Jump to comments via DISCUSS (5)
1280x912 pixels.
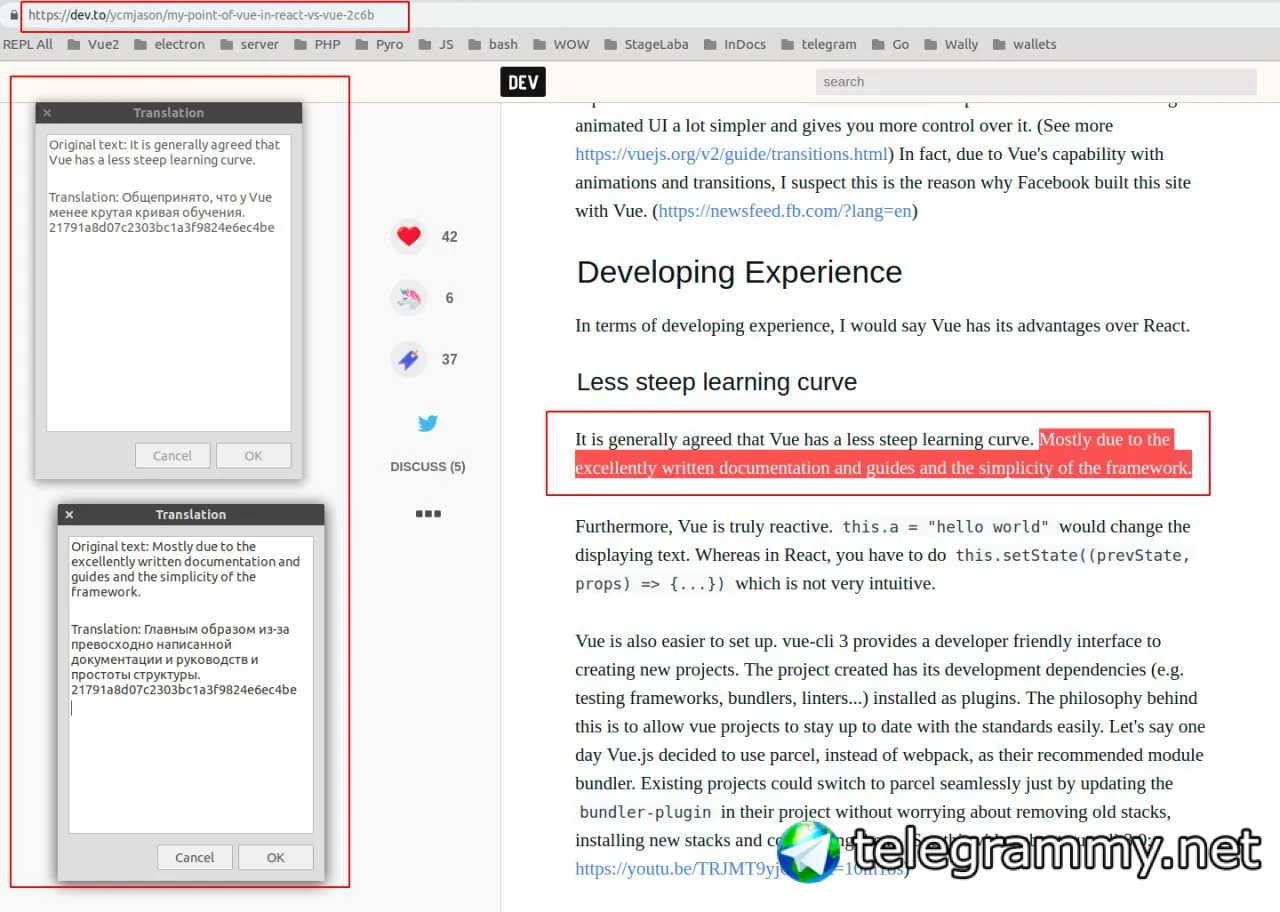click(428, 467)
